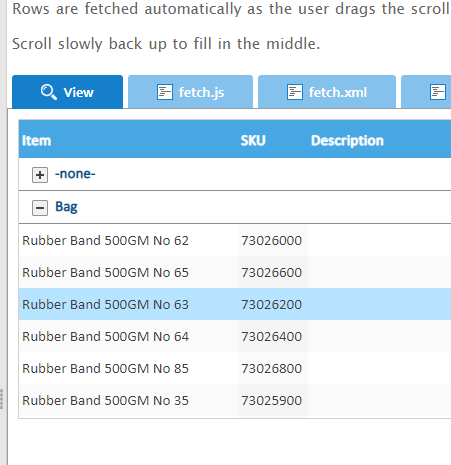Select row Rubber Band 500GM No 35

[235, 400]
